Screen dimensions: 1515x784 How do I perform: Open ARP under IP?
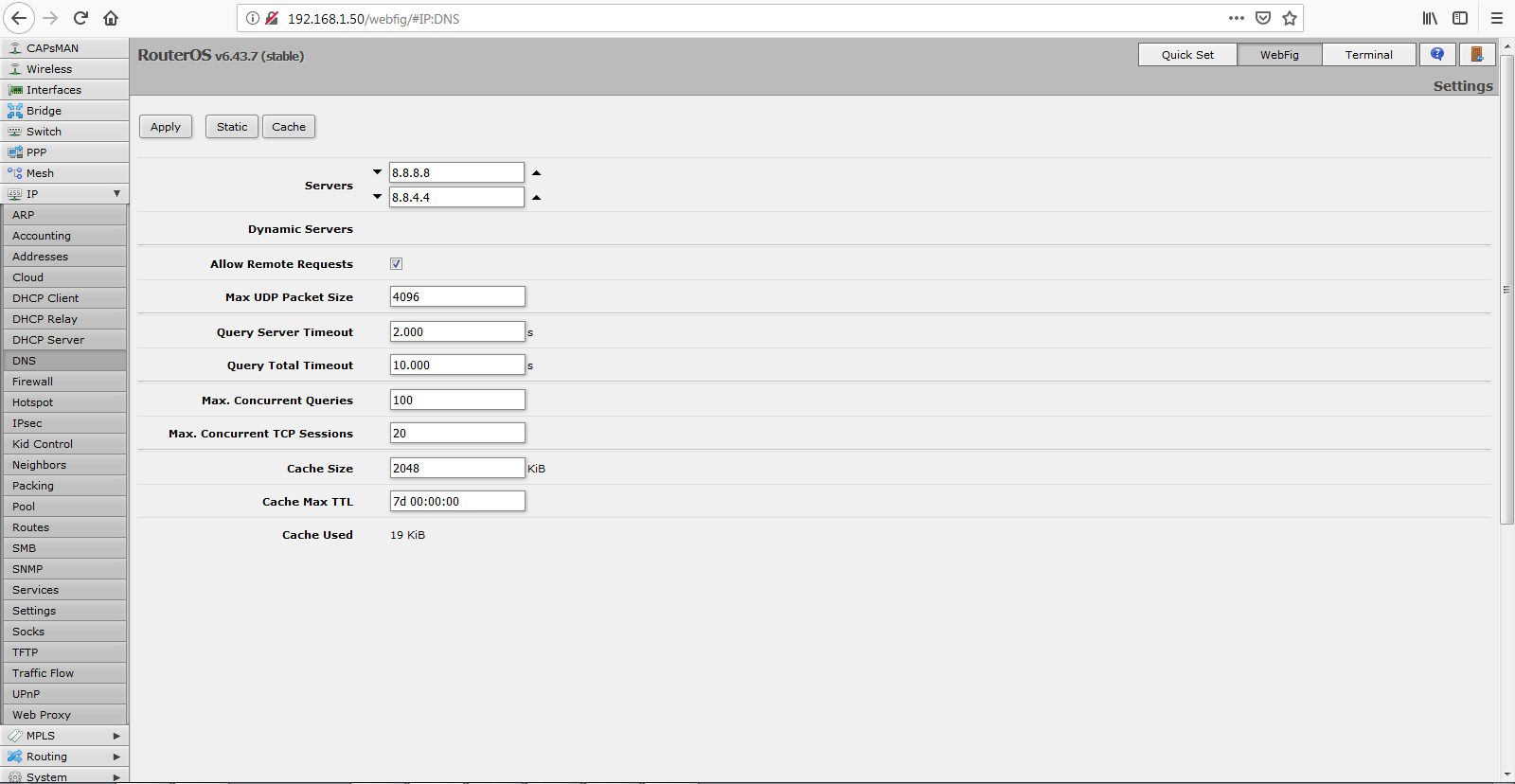[64, 215]
